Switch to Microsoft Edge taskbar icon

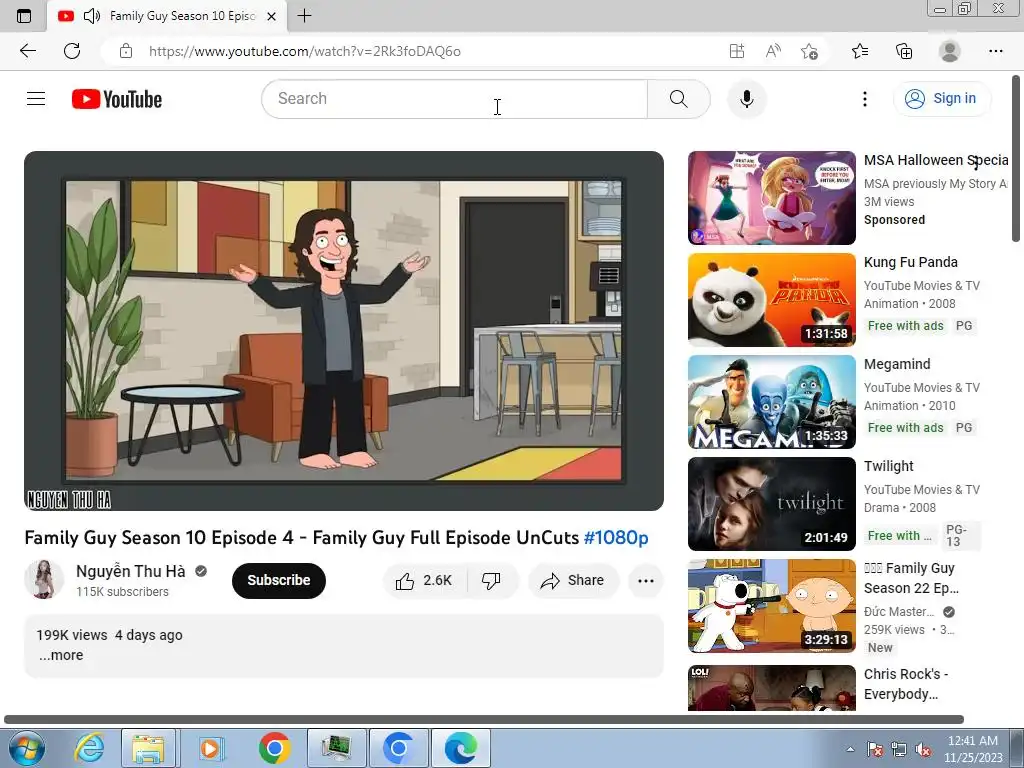pos(460,748)
